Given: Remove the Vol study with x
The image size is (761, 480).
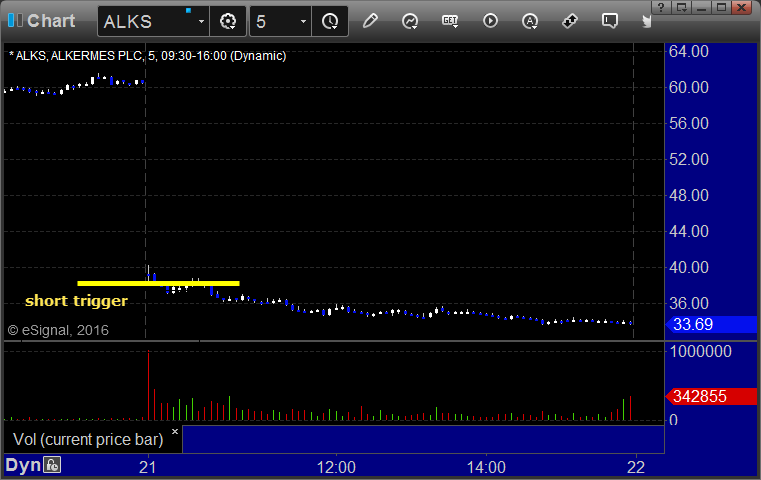Looking at the screenshot, I should 175,431.
